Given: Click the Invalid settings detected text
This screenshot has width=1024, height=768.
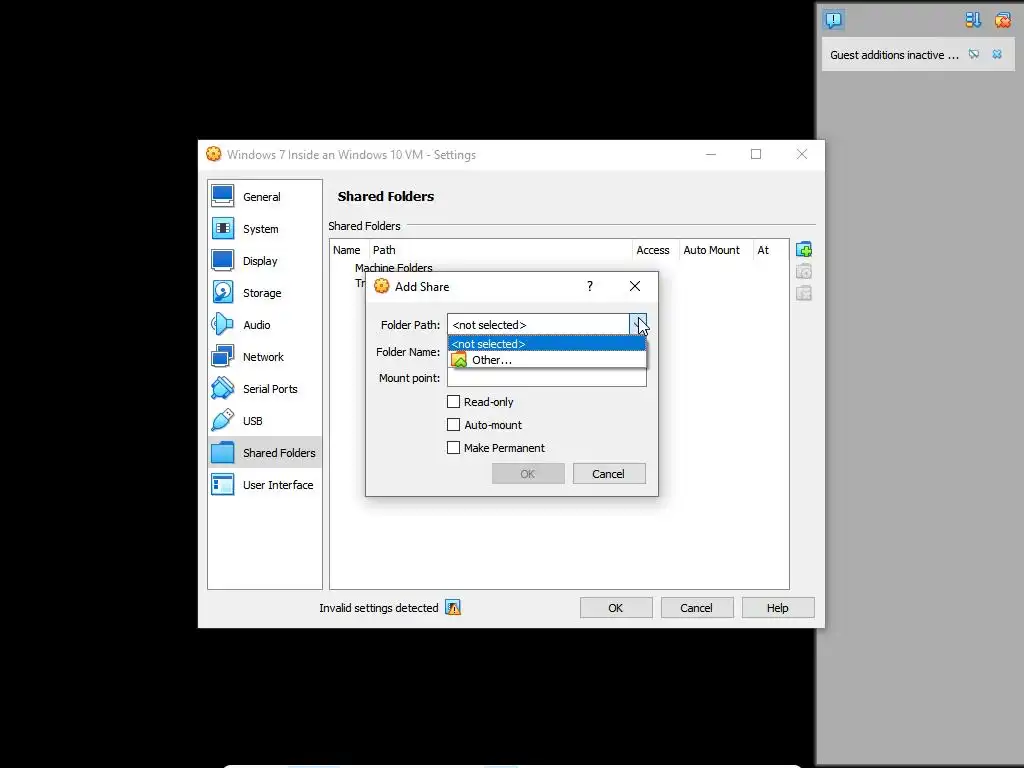Looking at the screenshot, I should click(379, 607).
